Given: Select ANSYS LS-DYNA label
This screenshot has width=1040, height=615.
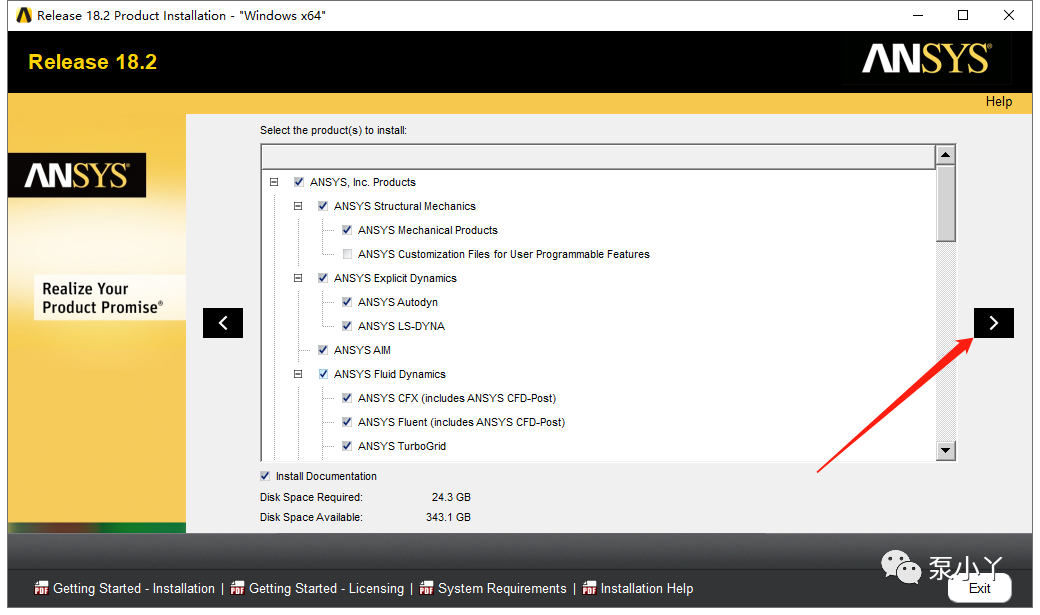Looking at the screenshot, I should pos(401,326).
